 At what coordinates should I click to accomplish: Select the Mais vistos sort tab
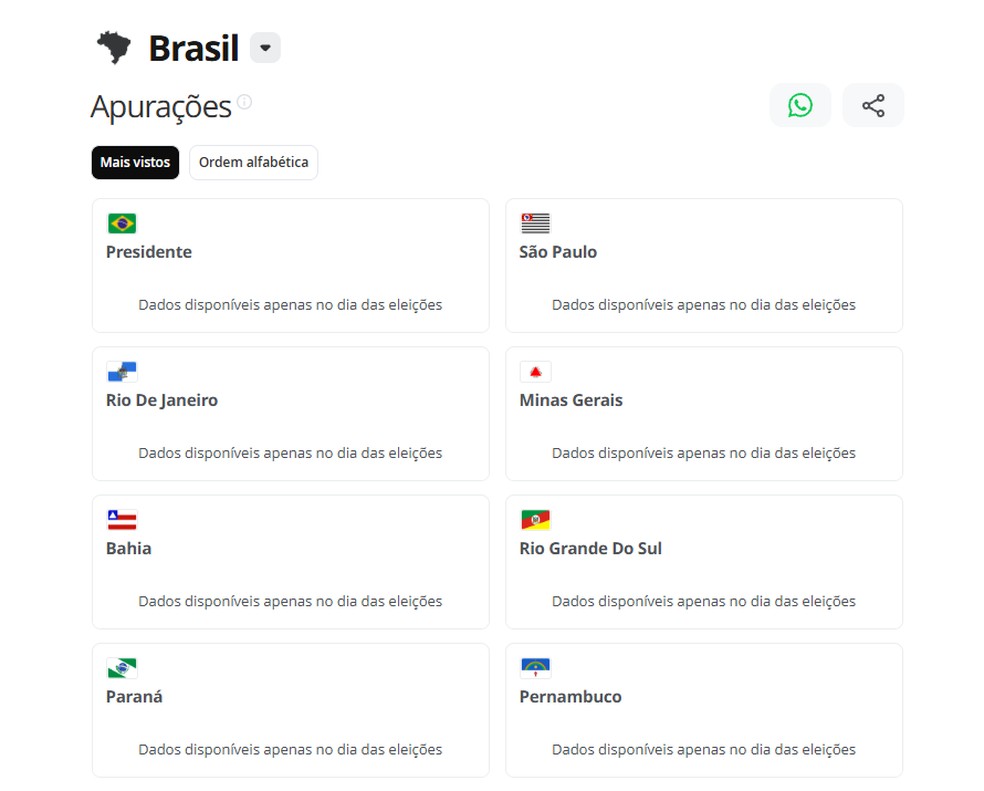[x=135, y=163]
